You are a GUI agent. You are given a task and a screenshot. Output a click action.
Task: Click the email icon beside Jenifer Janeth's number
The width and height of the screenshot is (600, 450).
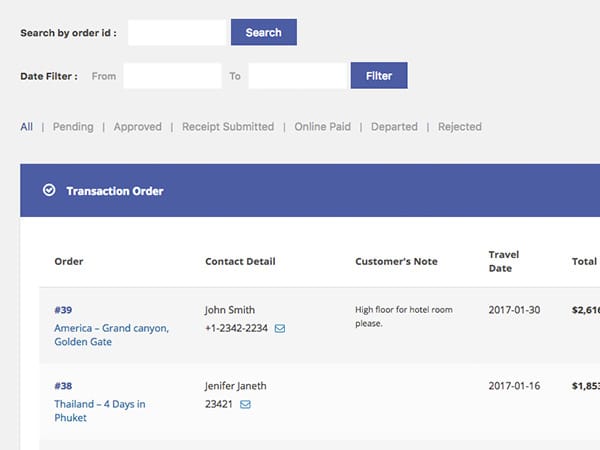pos(245,404)
